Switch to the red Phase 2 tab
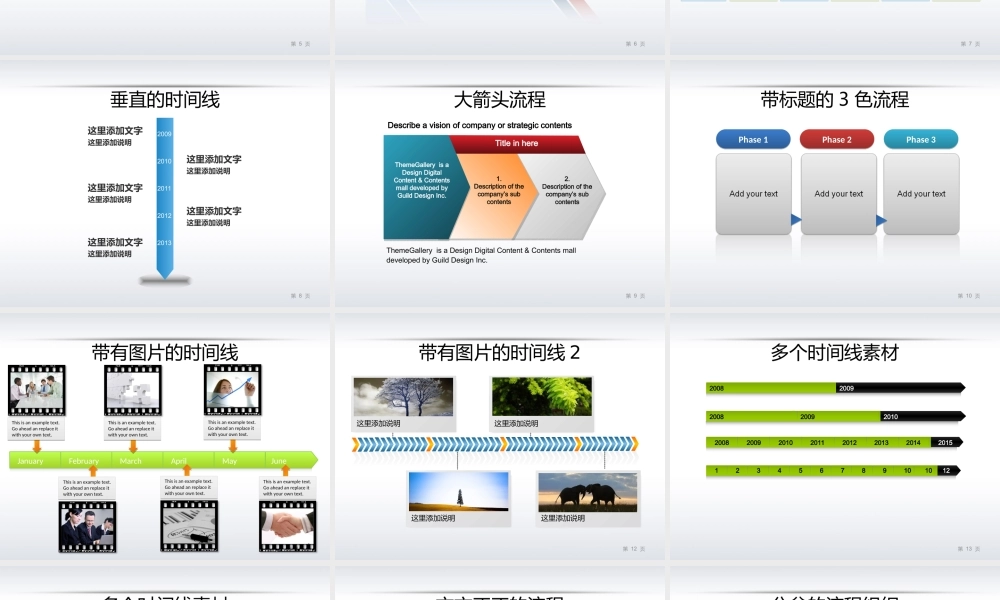Viewport: 1000px width, 600px height. [837, 139]
